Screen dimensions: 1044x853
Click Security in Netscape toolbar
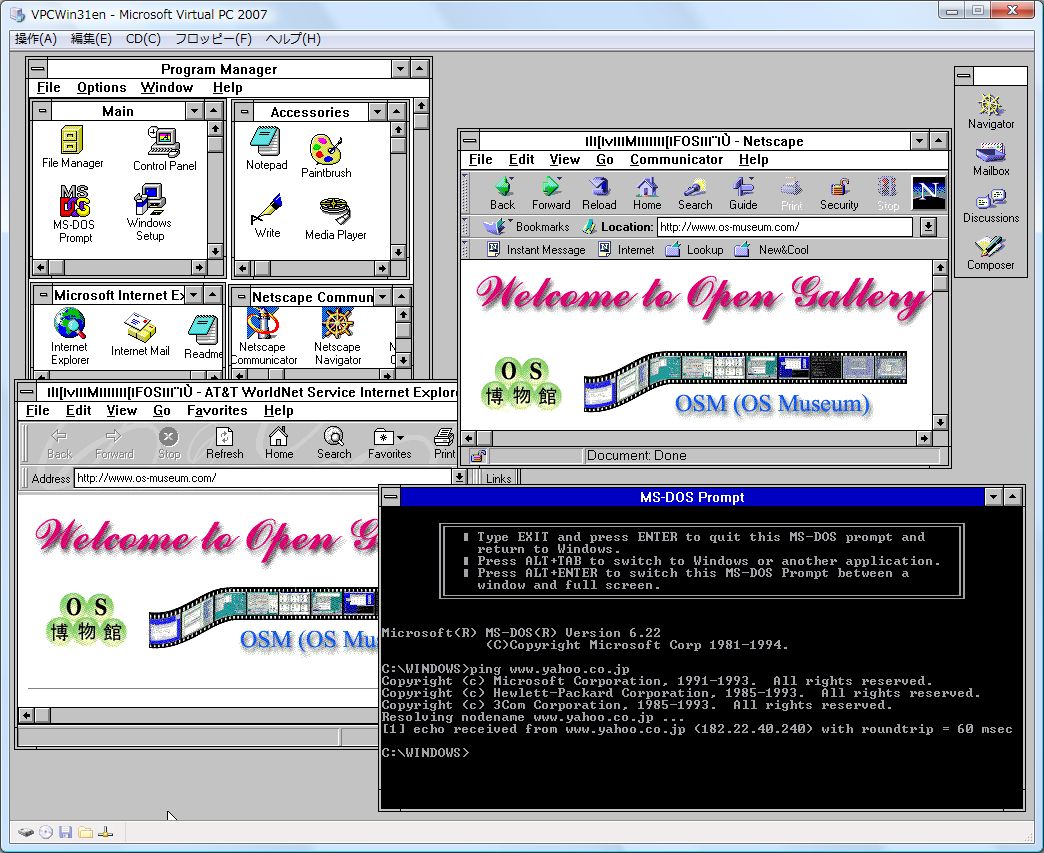pyautogui.click(x=839, y=194)
